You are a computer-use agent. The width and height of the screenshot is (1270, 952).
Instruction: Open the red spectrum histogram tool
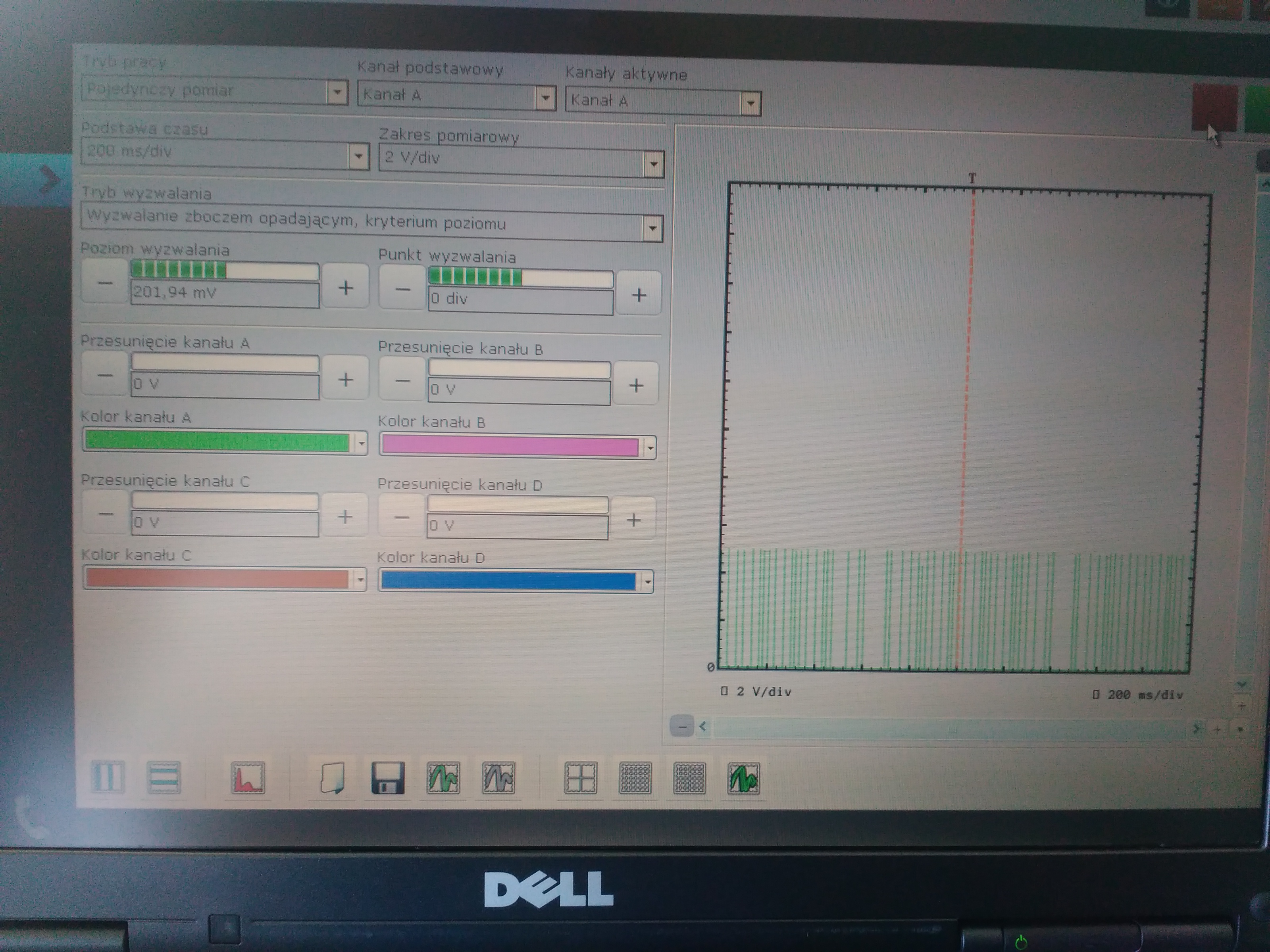tap(248, 777)
